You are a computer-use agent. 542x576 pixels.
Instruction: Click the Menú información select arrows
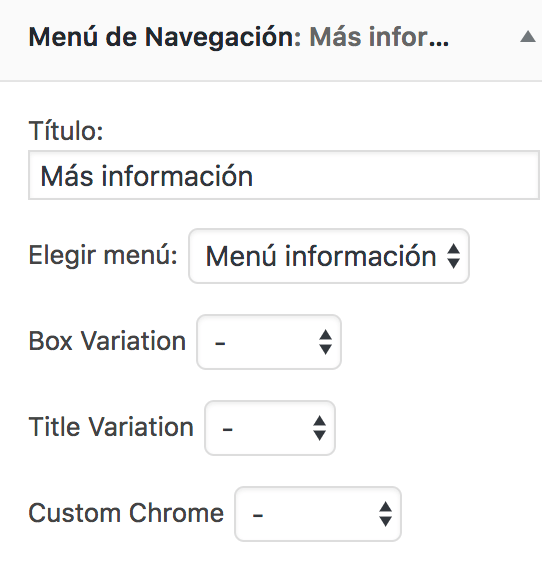453,256
